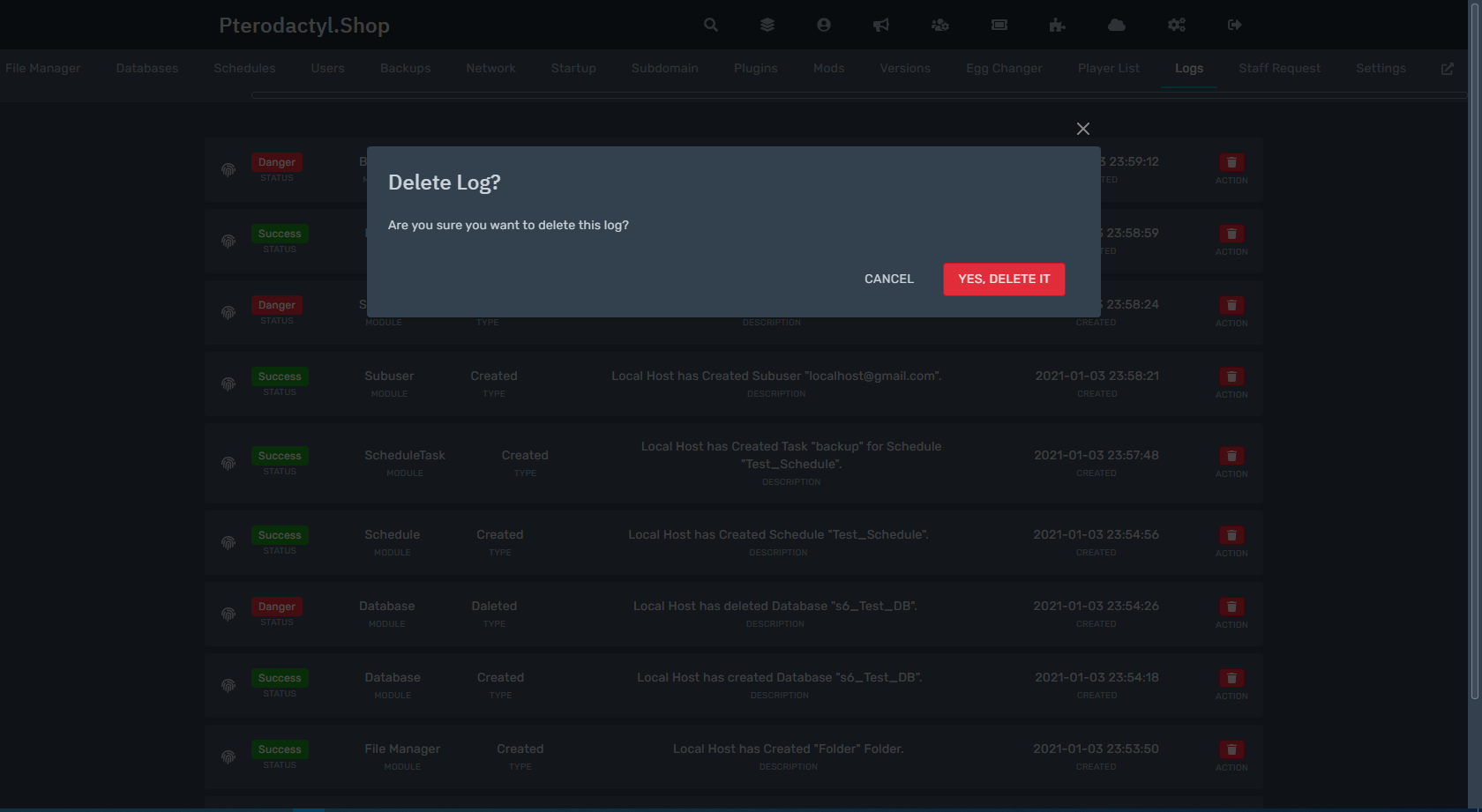Delete the log created at 23:58:21

(1231, 376)
